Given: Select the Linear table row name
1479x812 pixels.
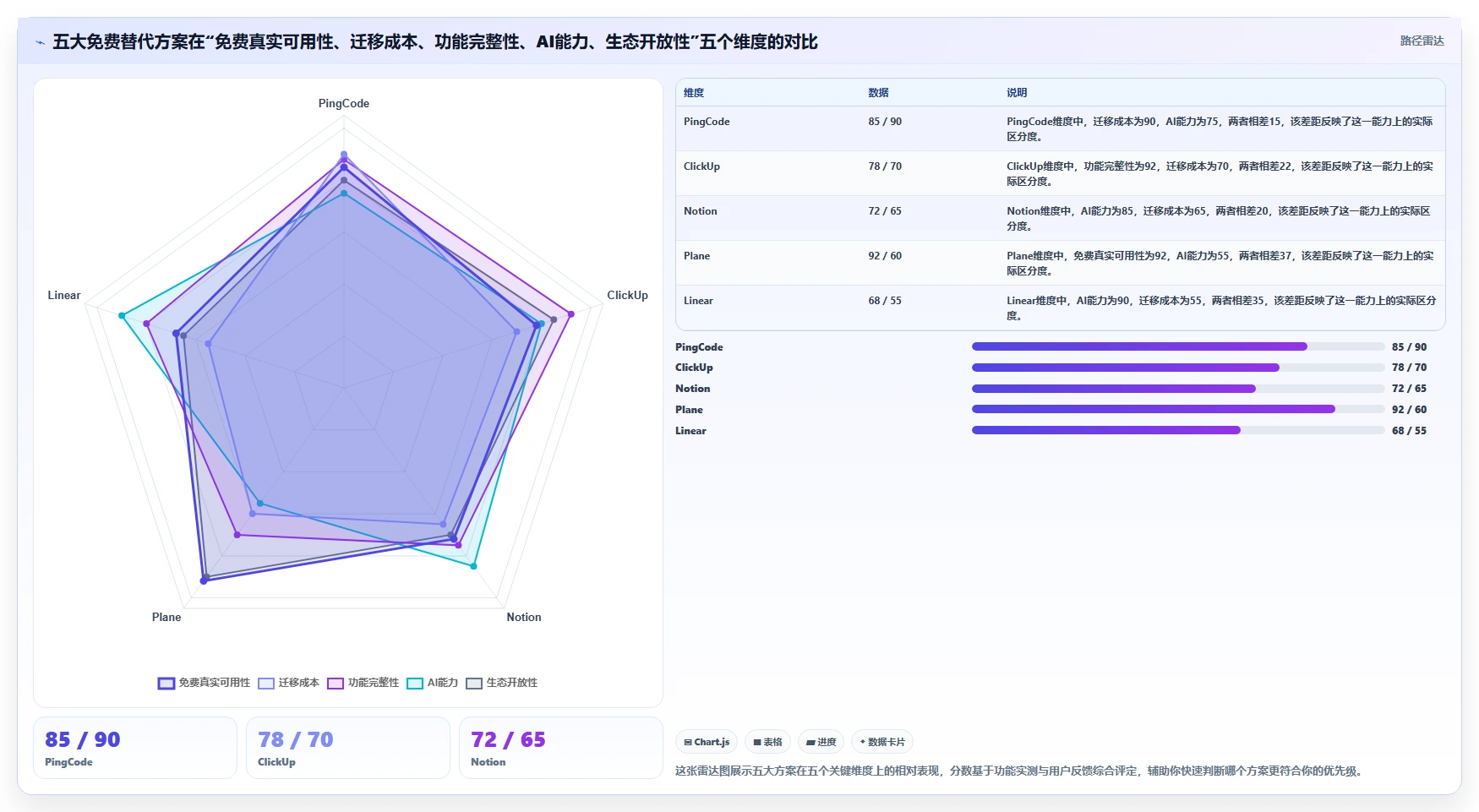Looking at the screenshot, I should pos(698,301).
